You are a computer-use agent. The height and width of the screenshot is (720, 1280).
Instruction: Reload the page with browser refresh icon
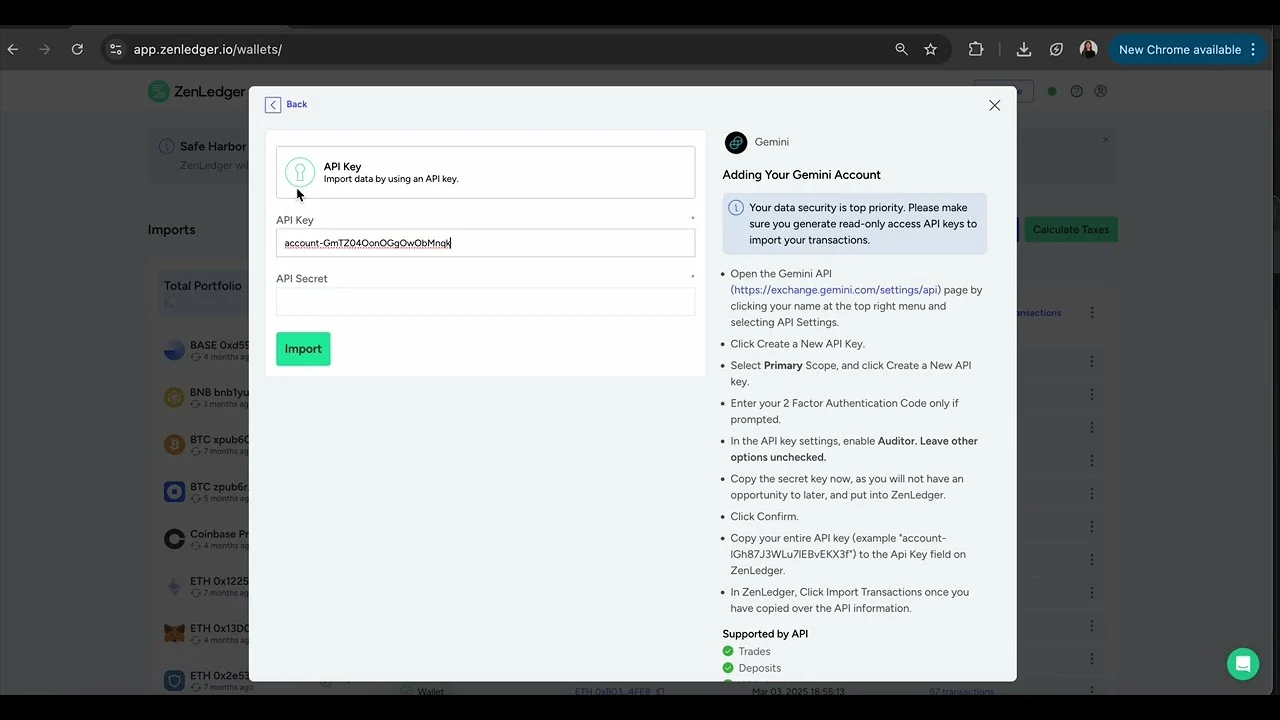point(77,49)
